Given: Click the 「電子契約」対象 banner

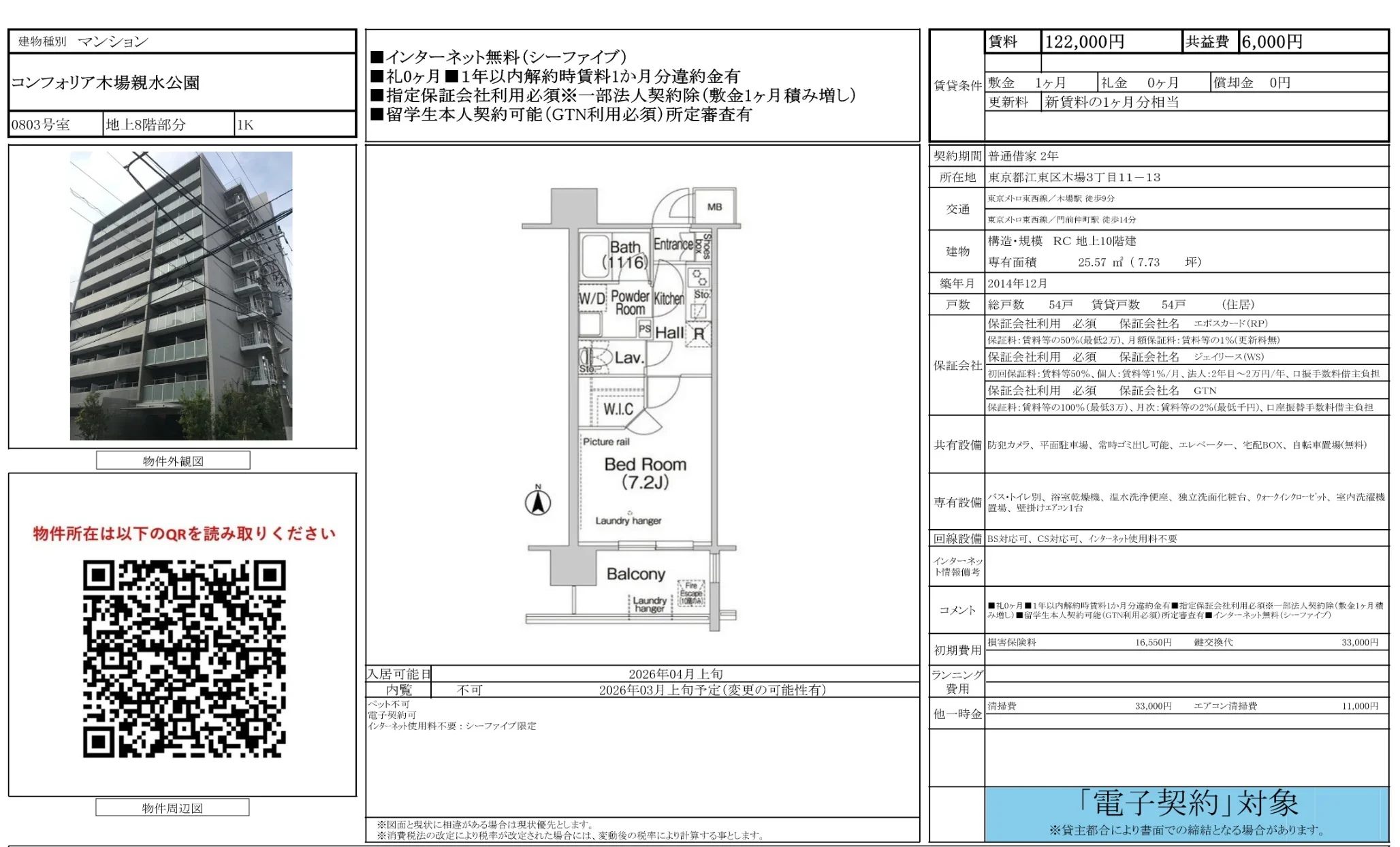Looking at the screenshot, I should pos(1188,801).
